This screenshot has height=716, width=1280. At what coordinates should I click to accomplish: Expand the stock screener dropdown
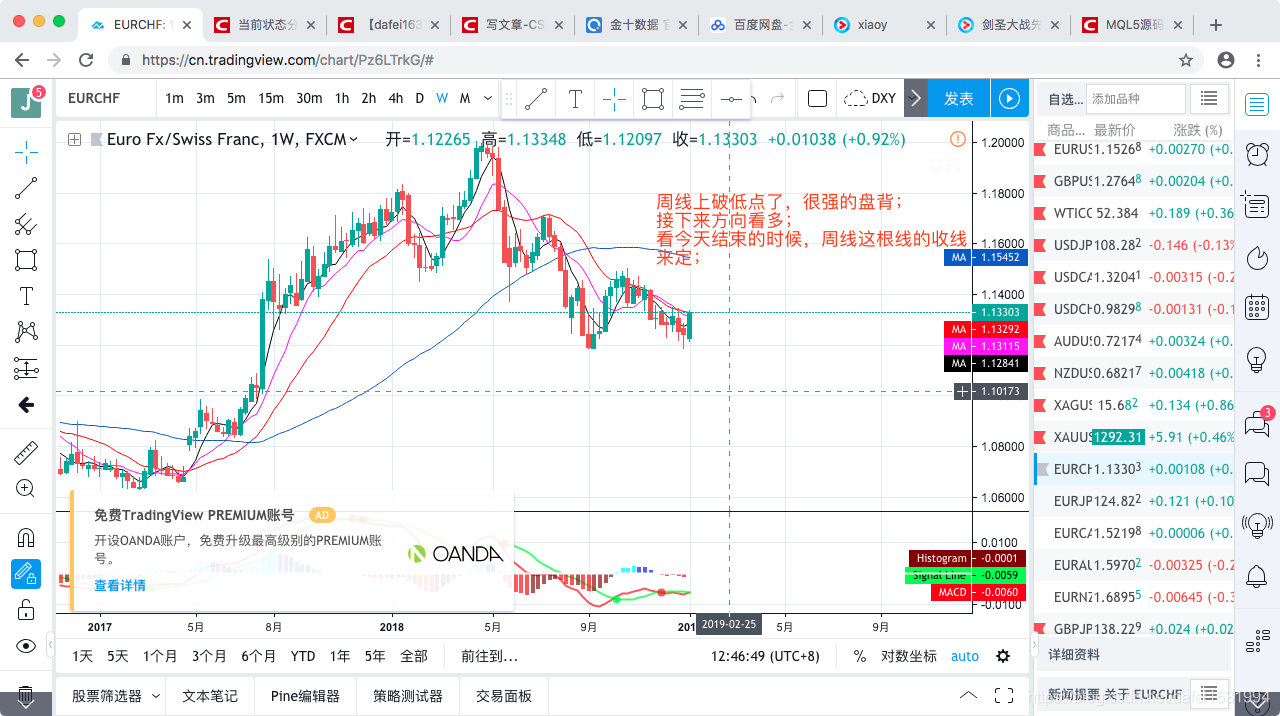tap(155, 696)
